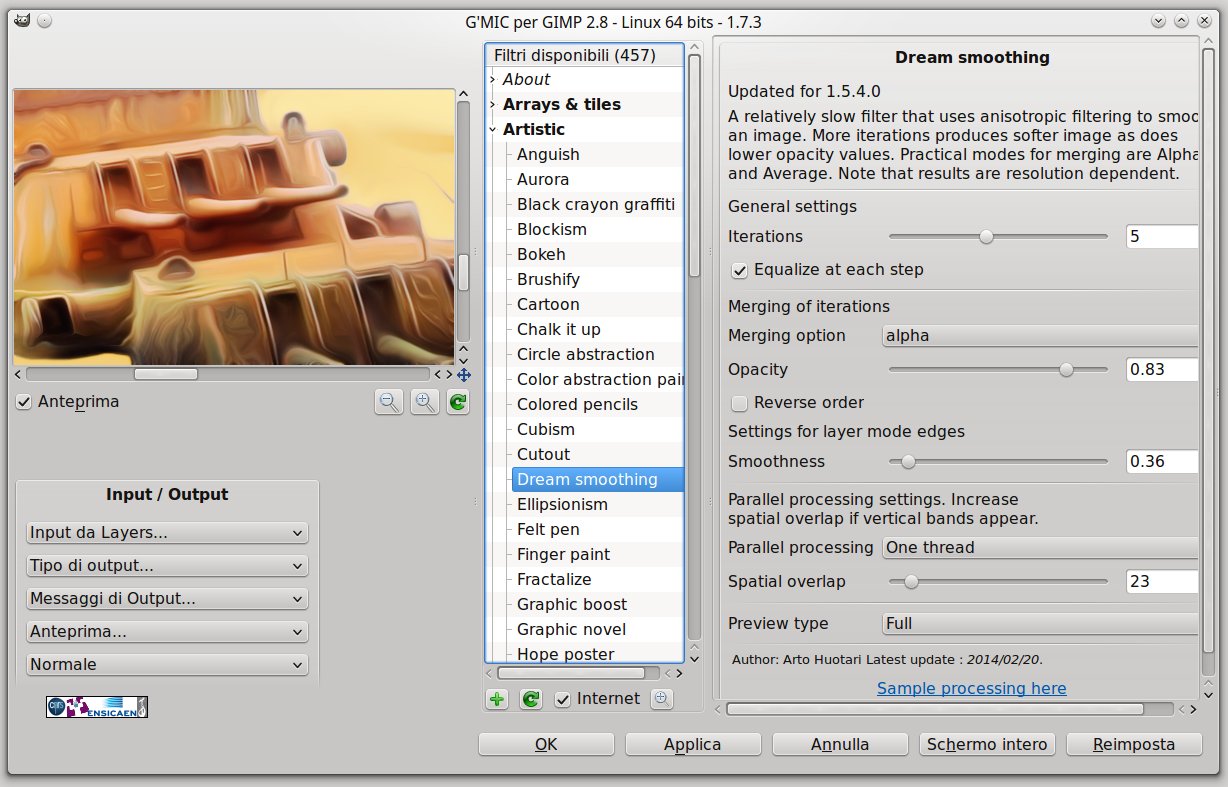The height and width of the screenshot is (787, 1228).
Task: Select the Felt pen filter
Action: (x=548, y=530)
